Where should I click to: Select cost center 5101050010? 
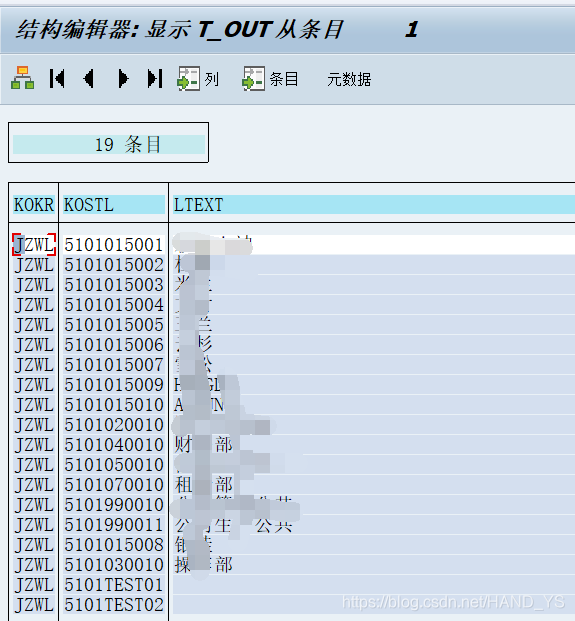[x=114, y=465]
